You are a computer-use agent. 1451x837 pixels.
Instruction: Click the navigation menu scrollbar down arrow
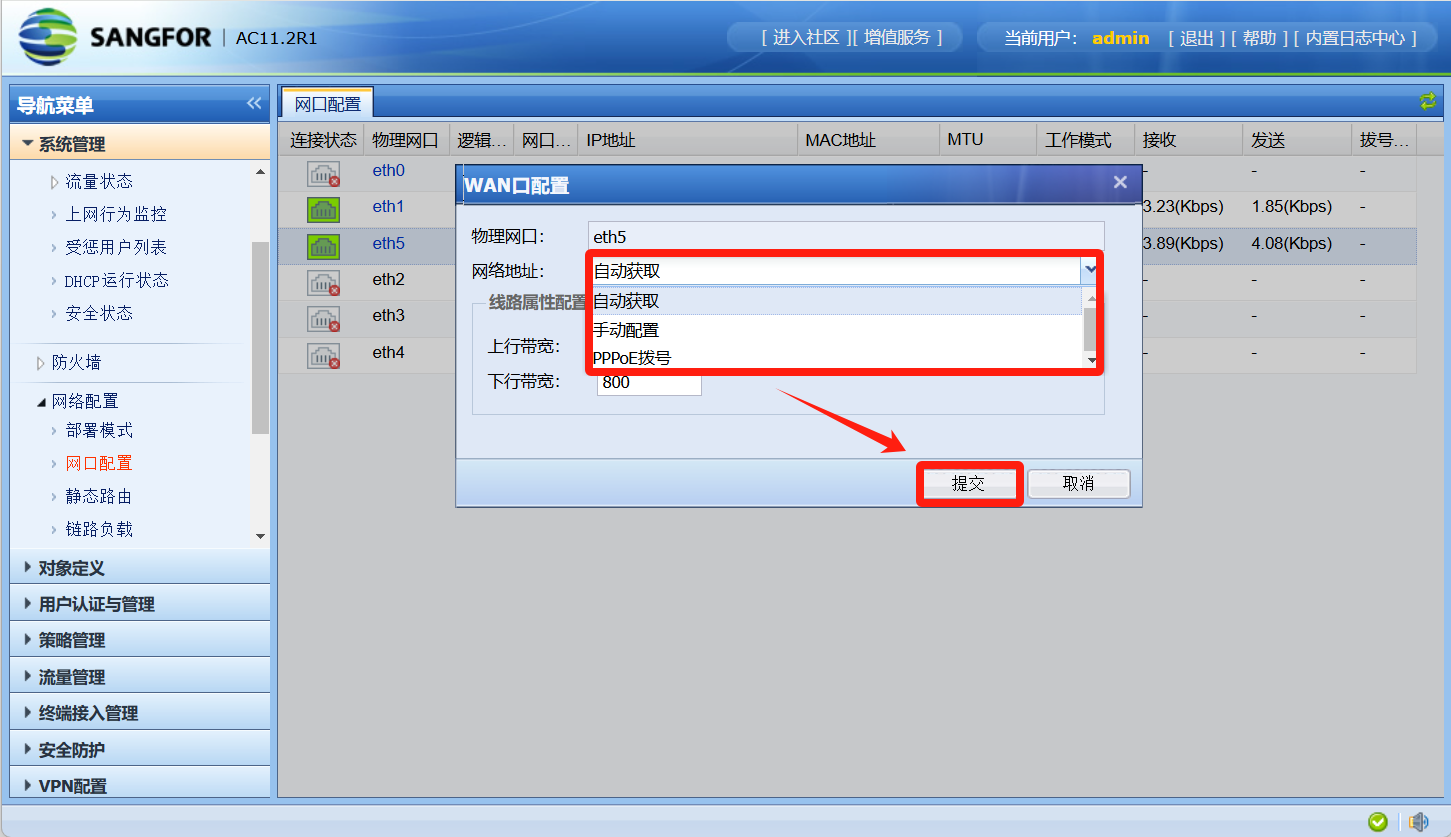click(261, 536)
